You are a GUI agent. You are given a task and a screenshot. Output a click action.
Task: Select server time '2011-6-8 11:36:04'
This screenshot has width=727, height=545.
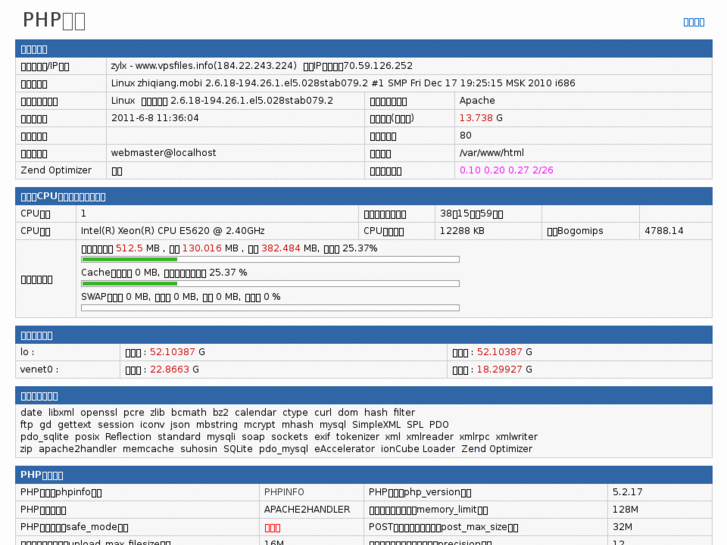click(155, 118)
